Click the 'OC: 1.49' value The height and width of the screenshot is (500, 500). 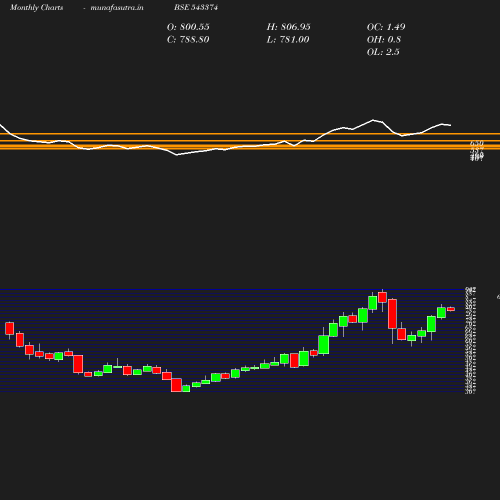[x=386, y=27]
